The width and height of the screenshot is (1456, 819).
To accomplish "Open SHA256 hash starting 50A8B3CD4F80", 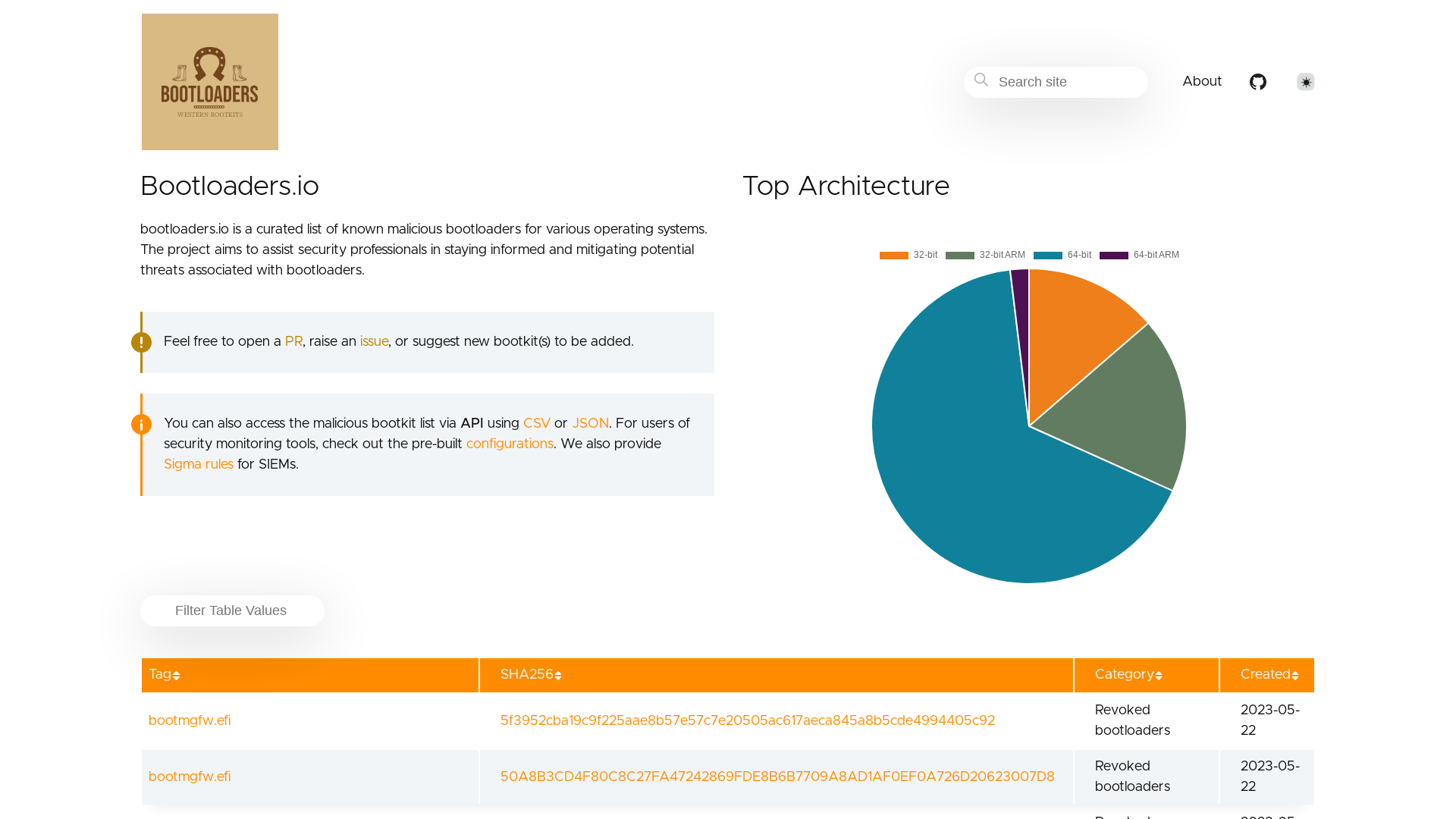I will point(777,777).
